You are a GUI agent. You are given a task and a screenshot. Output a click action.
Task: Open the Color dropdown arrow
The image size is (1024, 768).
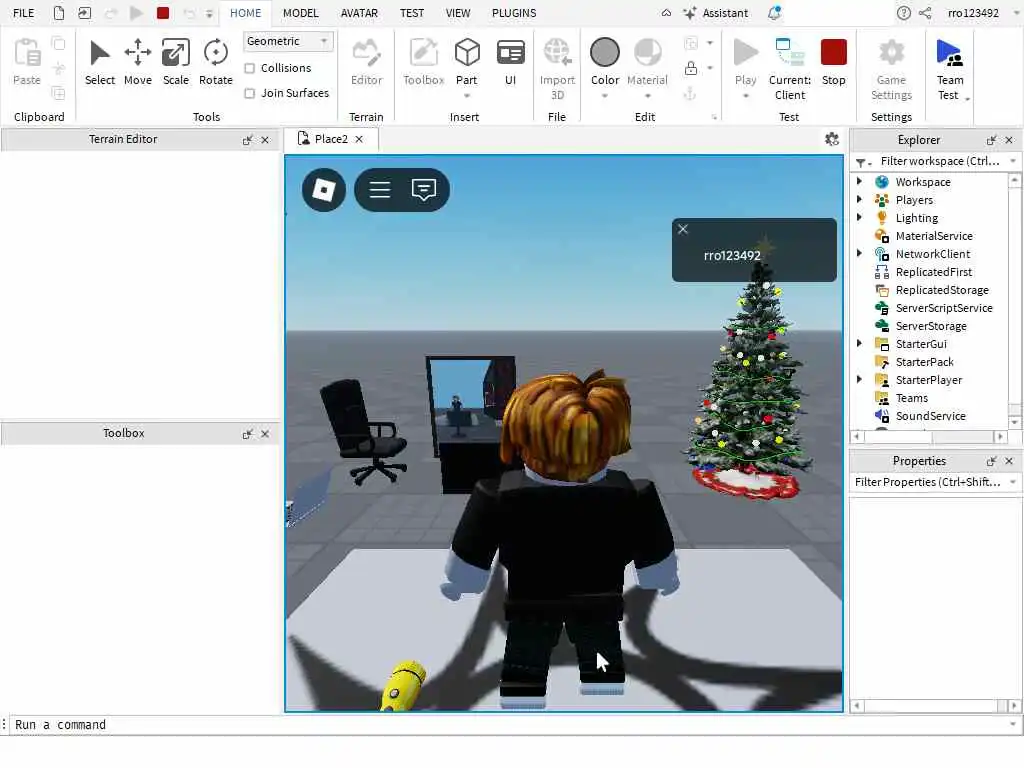(x=605, y=96)
